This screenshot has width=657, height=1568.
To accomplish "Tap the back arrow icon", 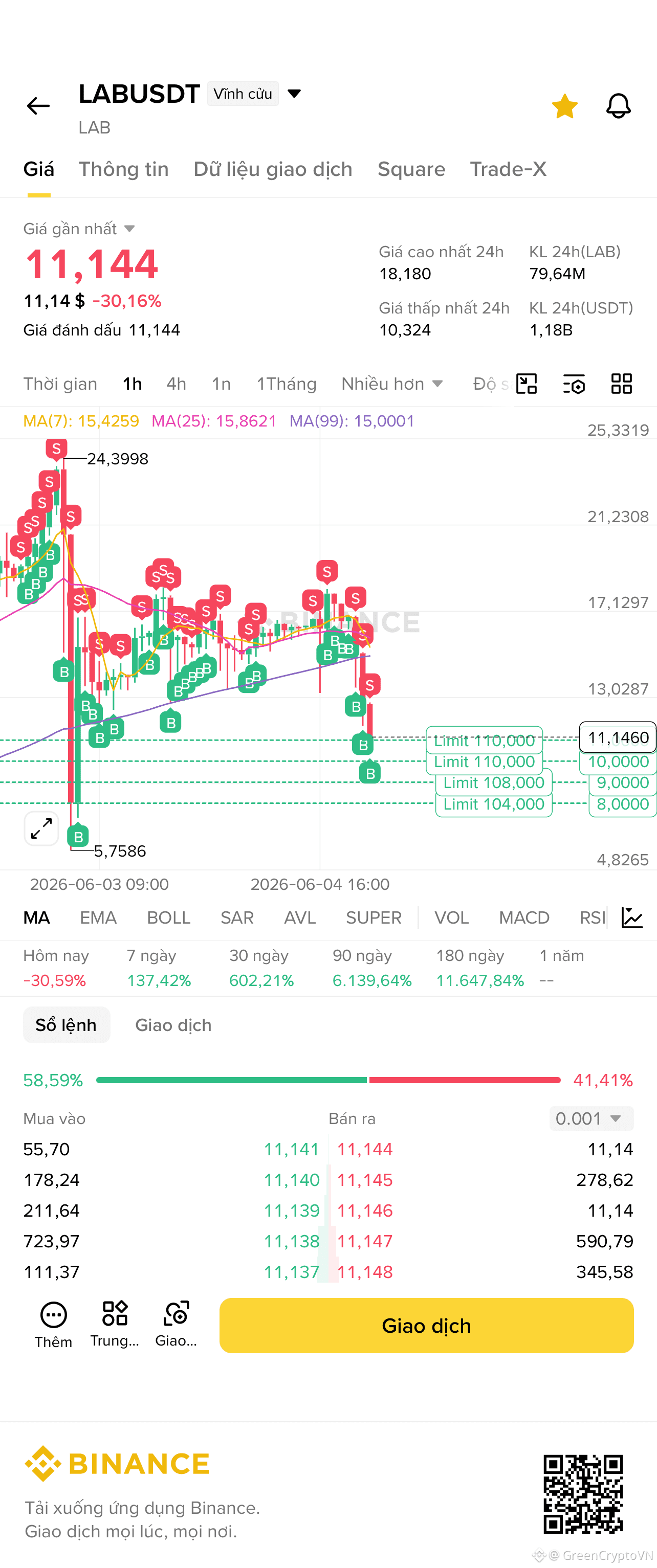I will click(38, 106).
